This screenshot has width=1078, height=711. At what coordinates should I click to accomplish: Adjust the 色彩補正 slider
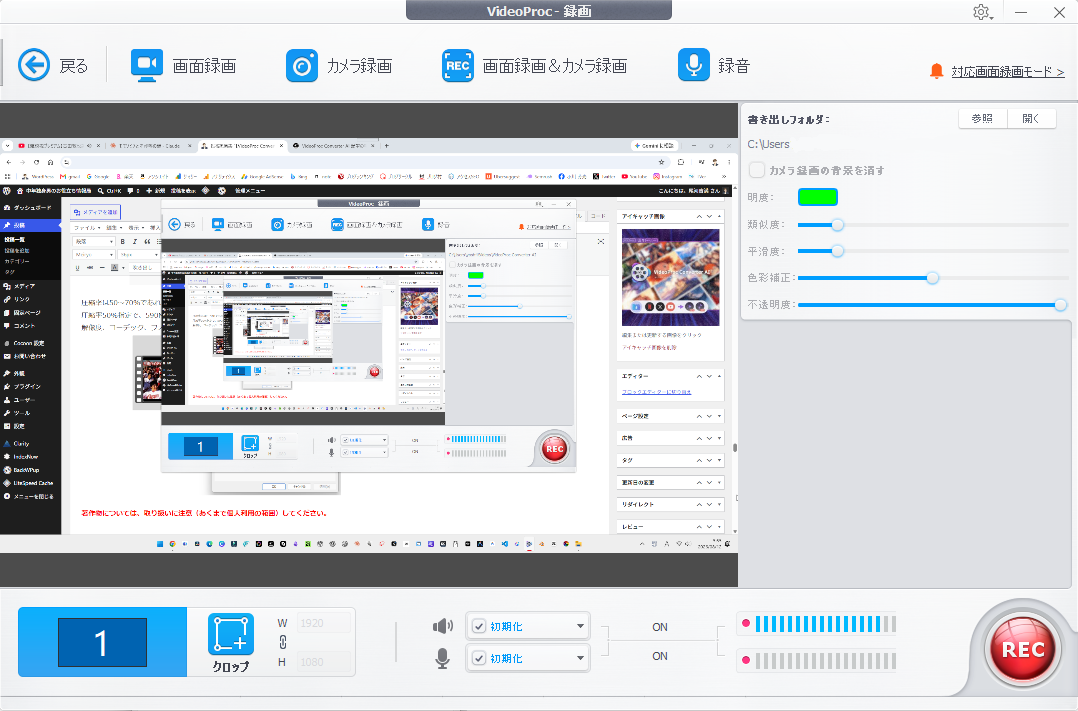932,278
